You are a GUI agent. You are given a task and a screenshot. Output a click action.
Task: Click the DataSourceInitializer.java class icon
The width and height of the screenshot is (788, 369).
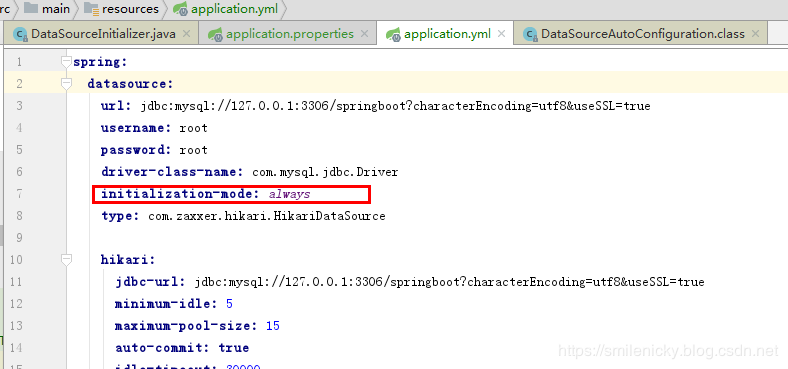coord(21,34)
